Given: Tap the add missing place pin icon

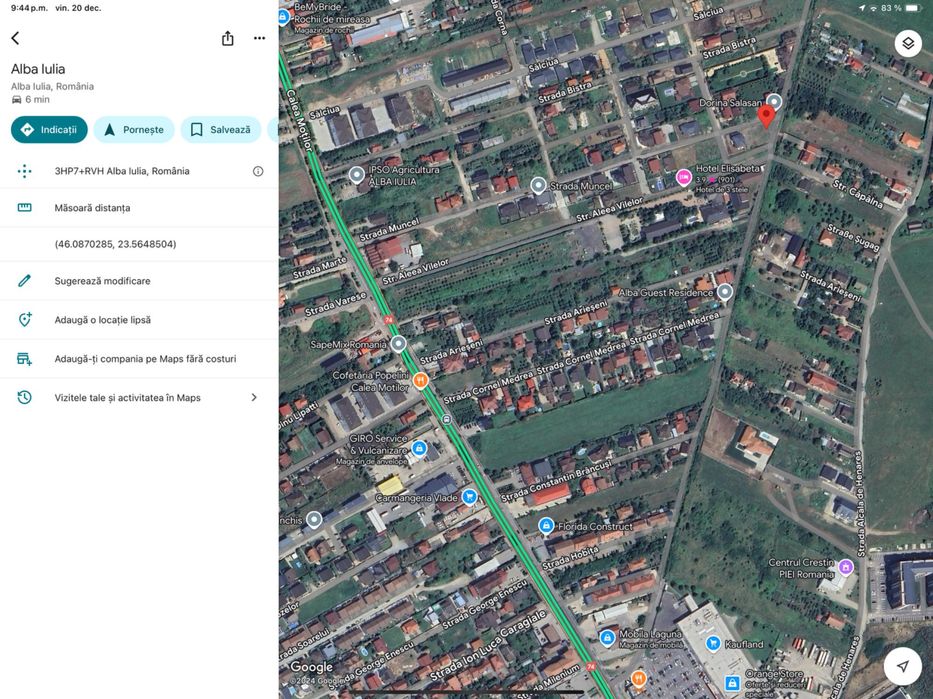Looking at the screenshot, I should coord(24,319).
